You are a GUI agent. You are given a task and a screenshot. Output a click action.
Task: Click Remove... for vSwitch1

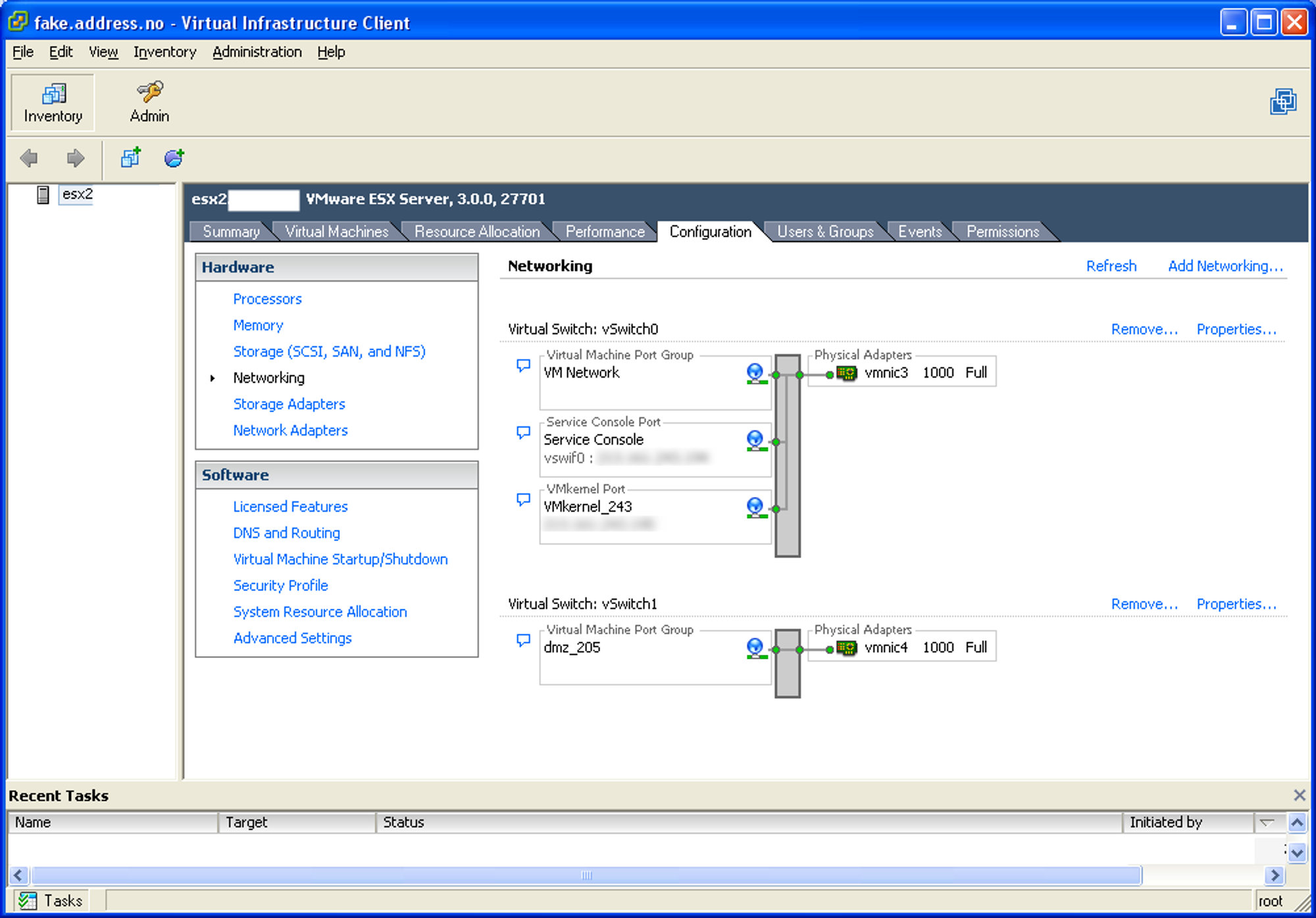coord(1144,604)
